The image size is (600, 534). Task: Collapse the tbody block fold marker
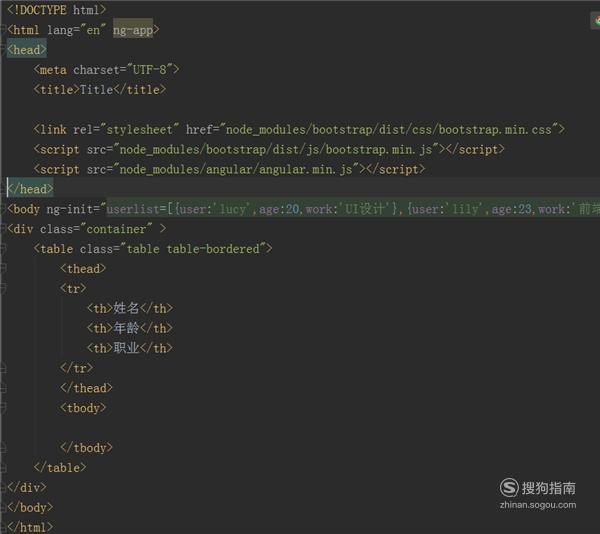(x=3, y=408)
